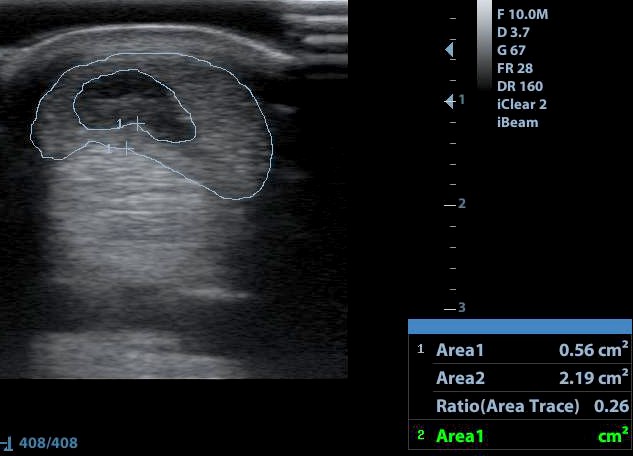The image size is (633, 456).
Task: Click the 3 cm depth scale marker
Action: (455, 307)
